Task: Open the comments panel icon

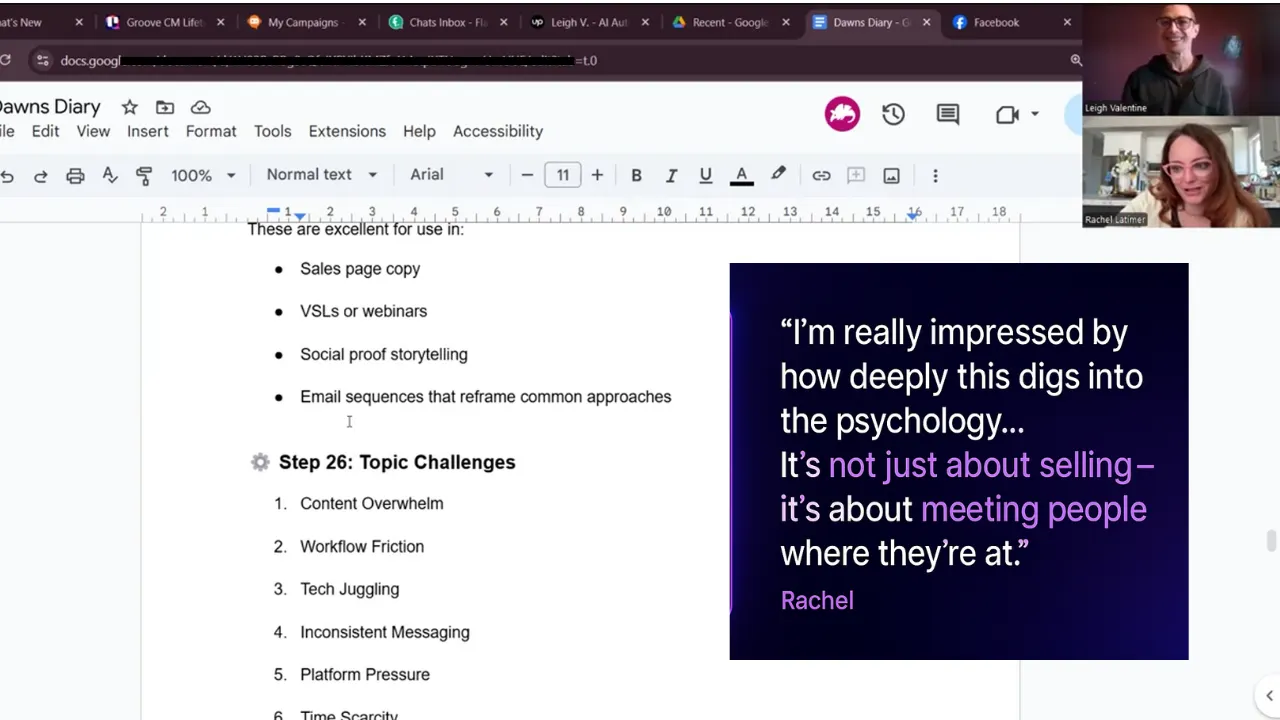Action: click(x=948, y=115)
